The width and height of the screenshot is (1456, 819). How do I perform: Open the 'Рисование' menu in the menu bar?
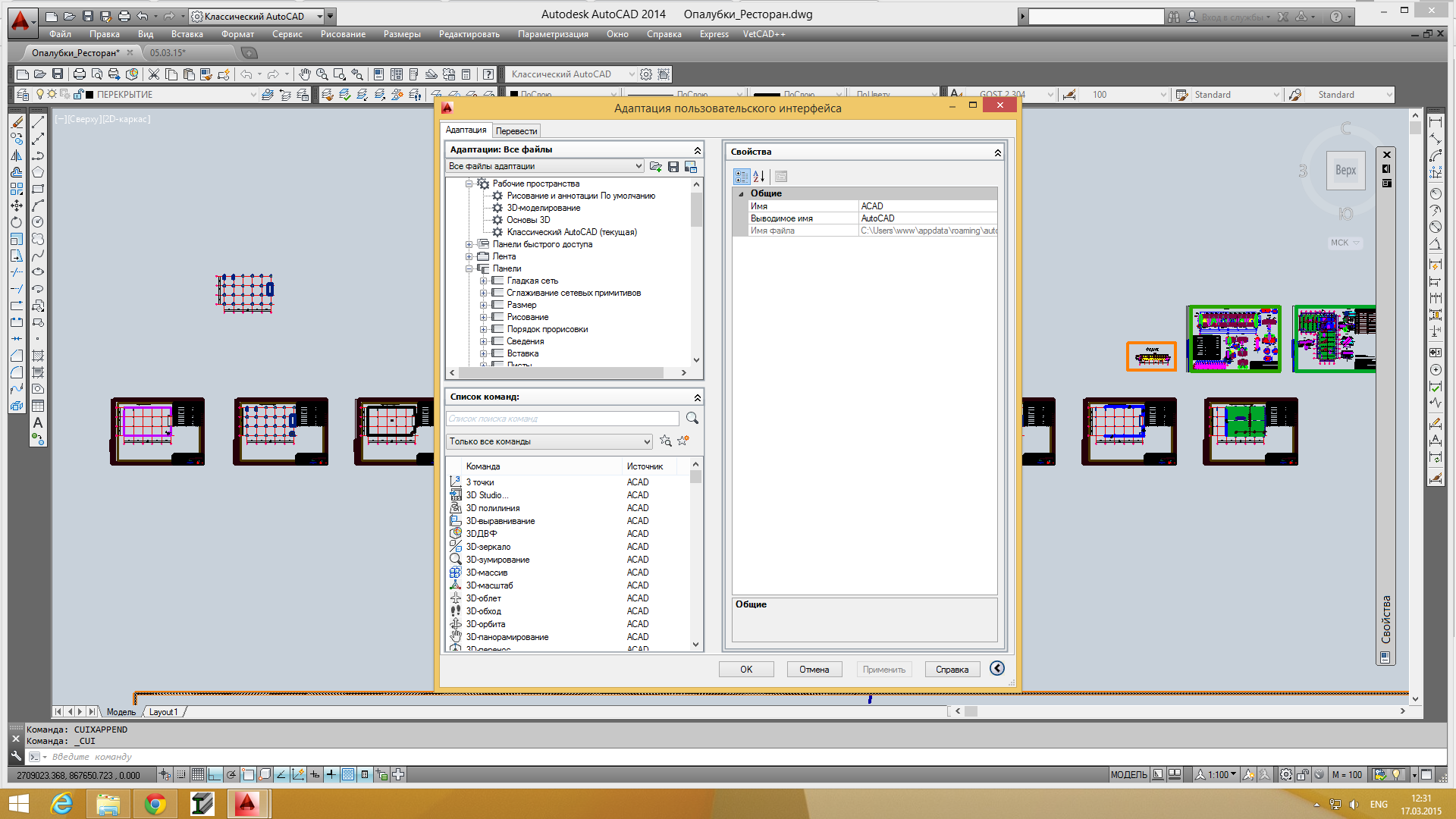(x=343, y=34)
